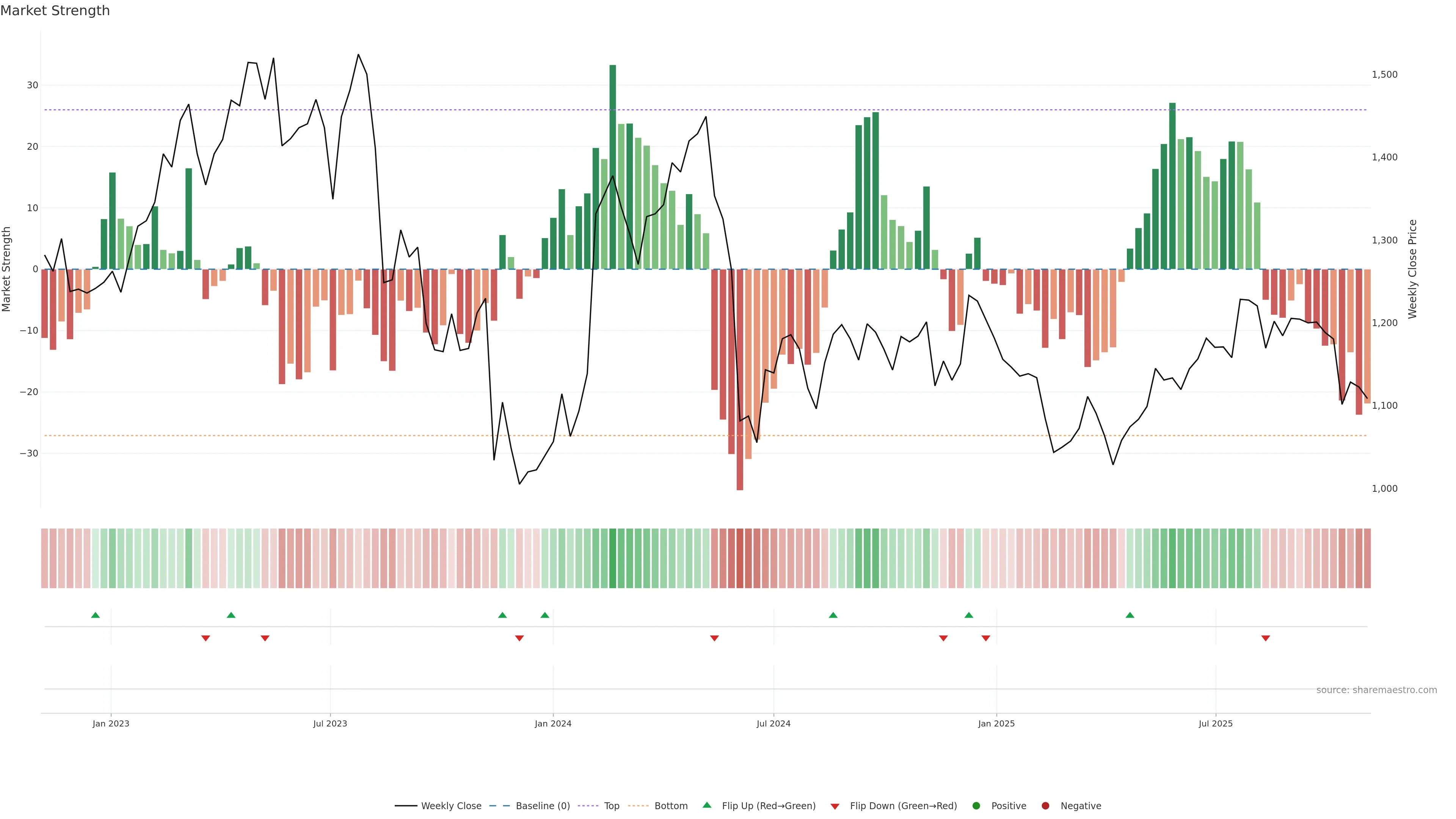Click the last red flip-down marker after Jul 2025
Viewport: 1456px width, 819px height.
(1266, 638)
